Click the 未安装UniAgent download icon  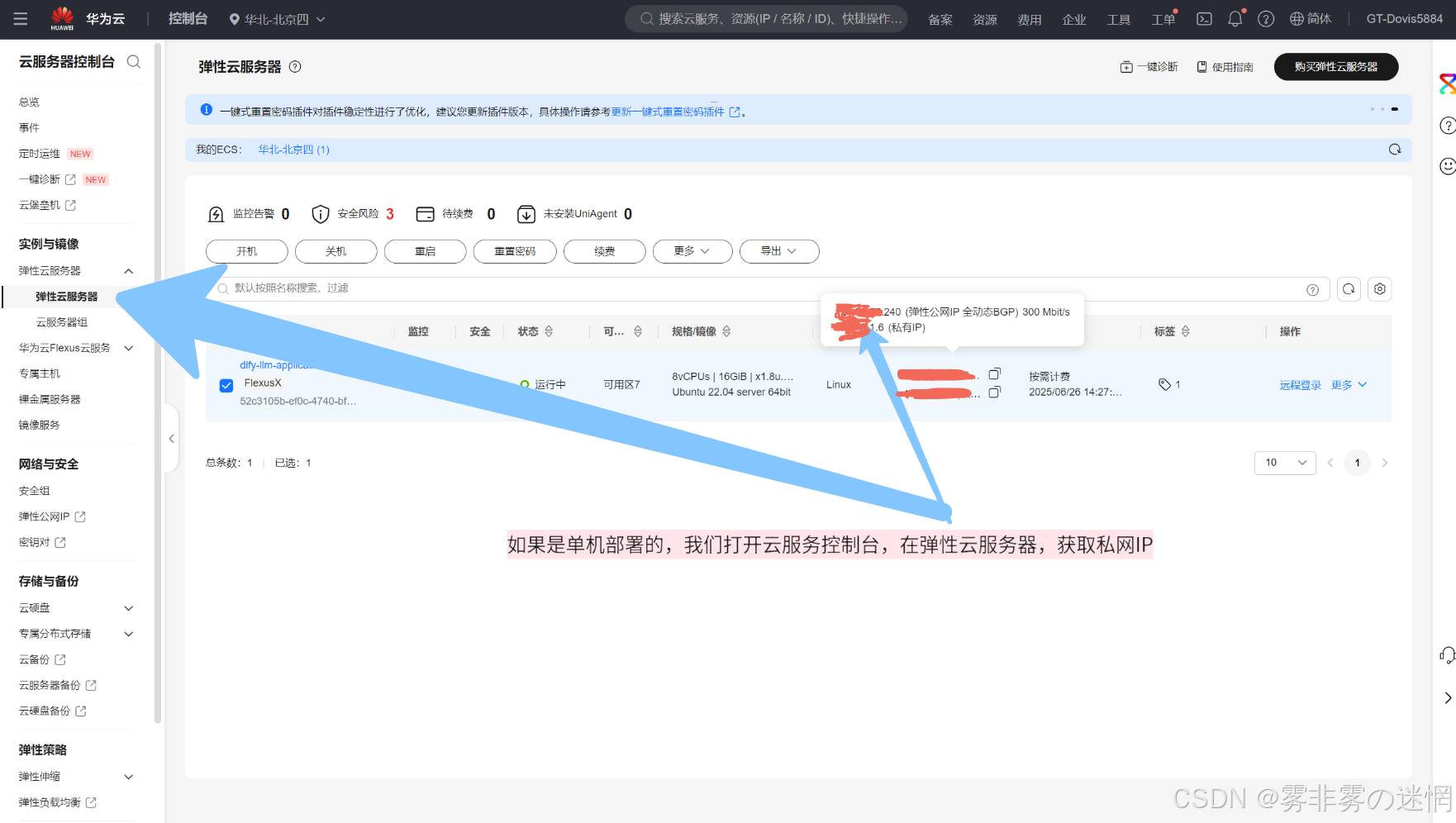[526, 214]
